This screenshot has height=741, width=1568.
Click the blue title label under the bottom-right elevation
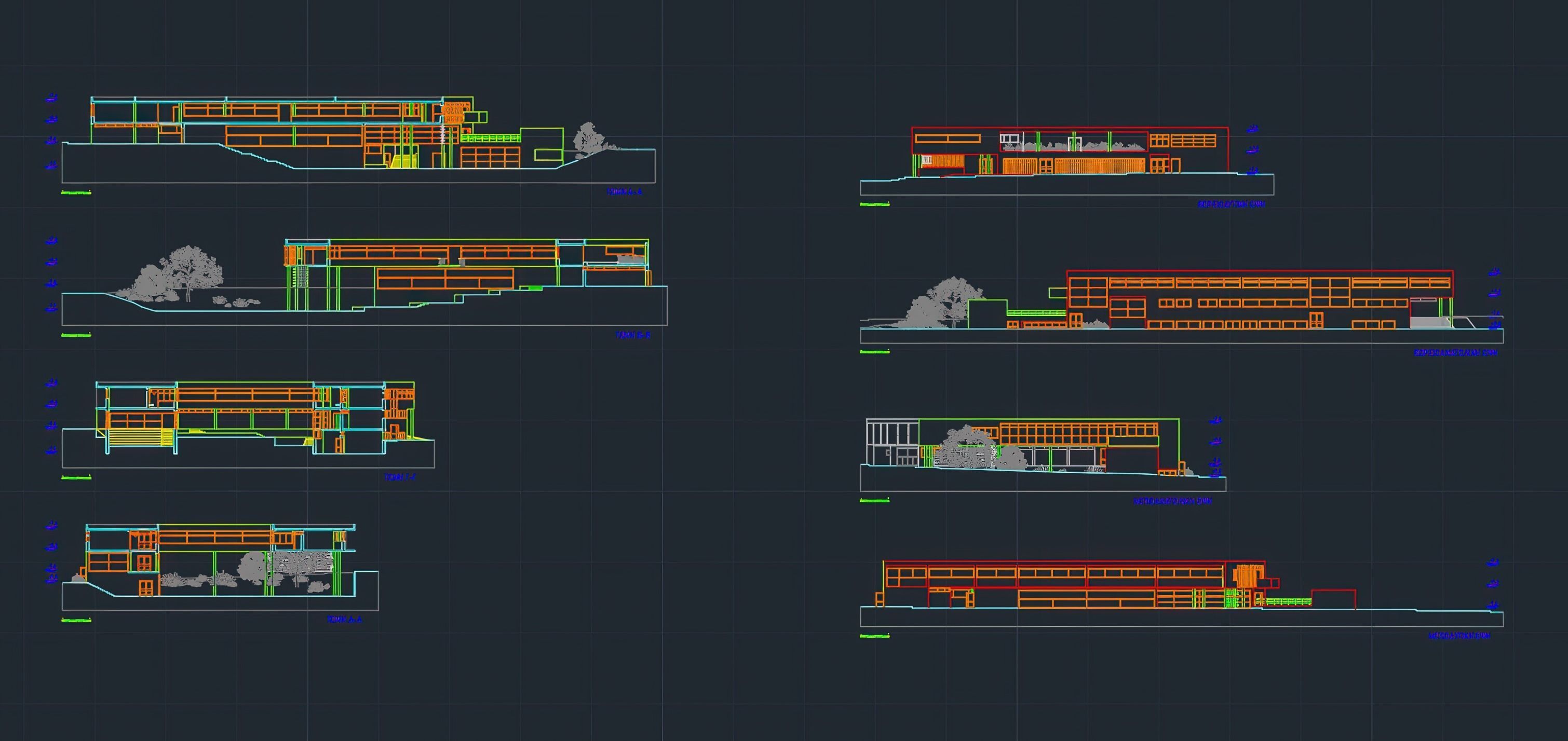tap(1459, 636)
